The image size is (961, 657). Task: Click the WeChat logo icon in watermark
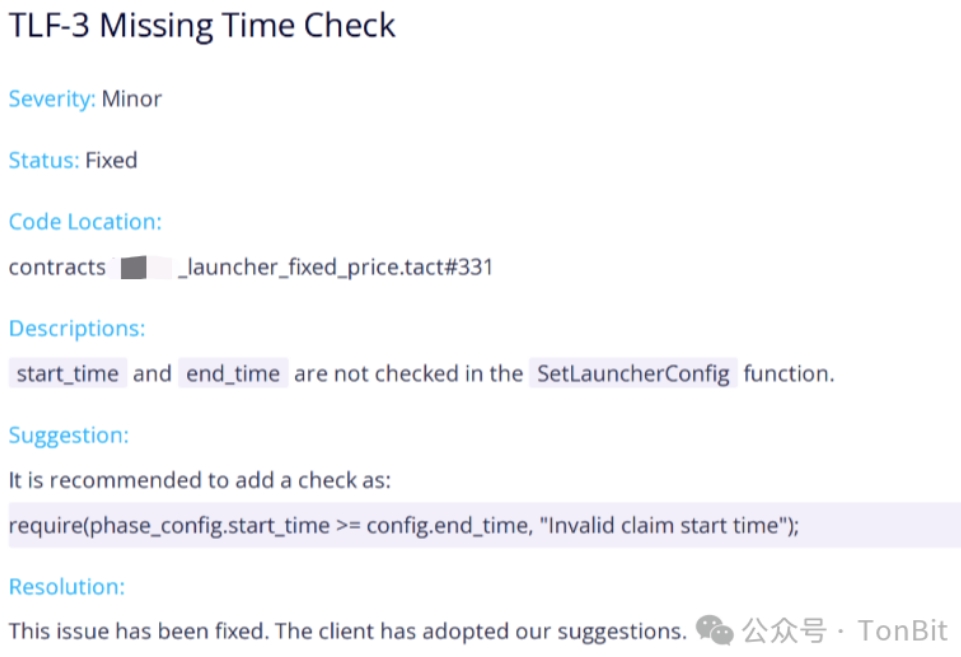pyautogui.click(x=715, y=631)
